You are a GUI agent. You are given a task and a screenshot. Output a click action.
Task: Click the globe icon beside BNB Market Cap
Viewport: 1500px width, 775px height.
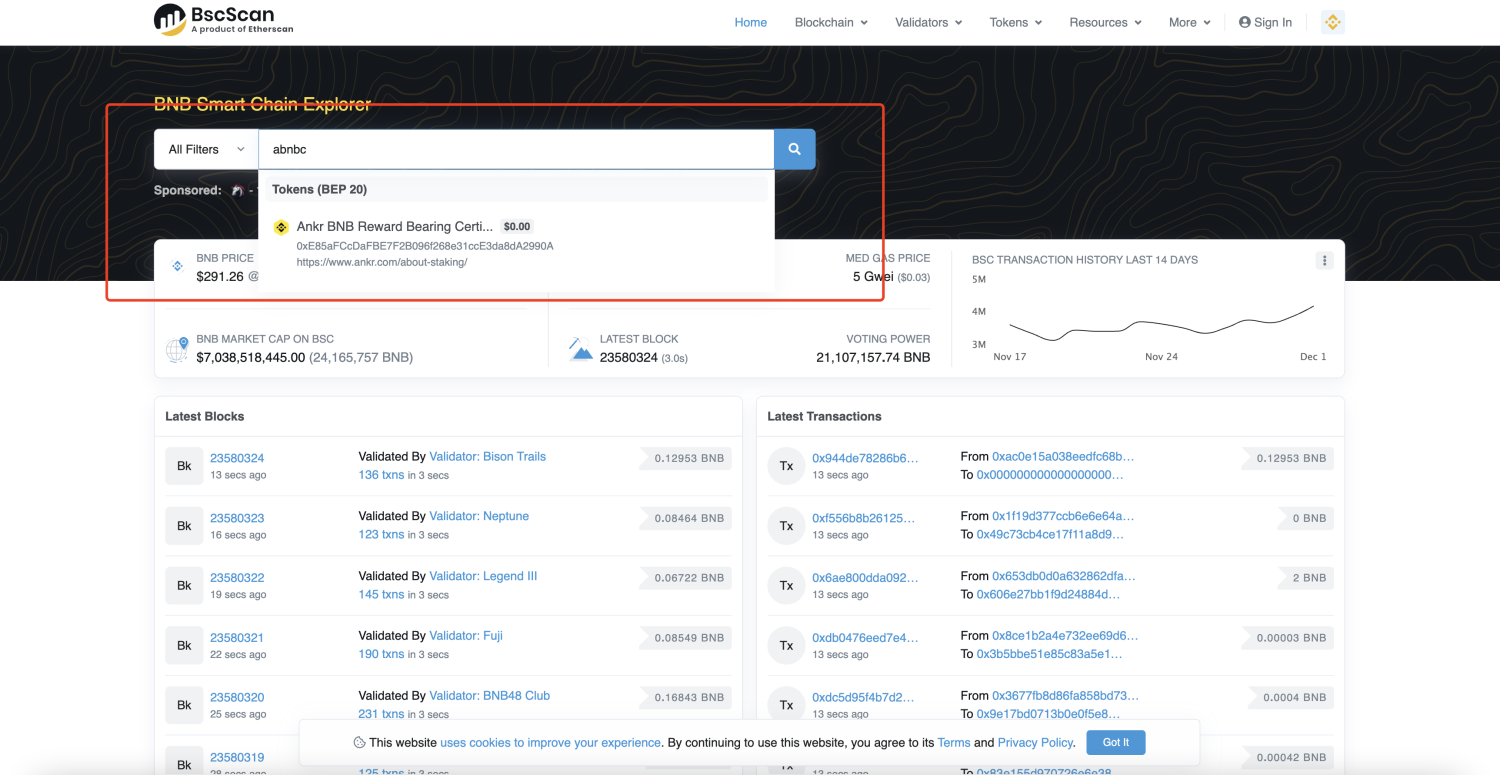(177, 349)
